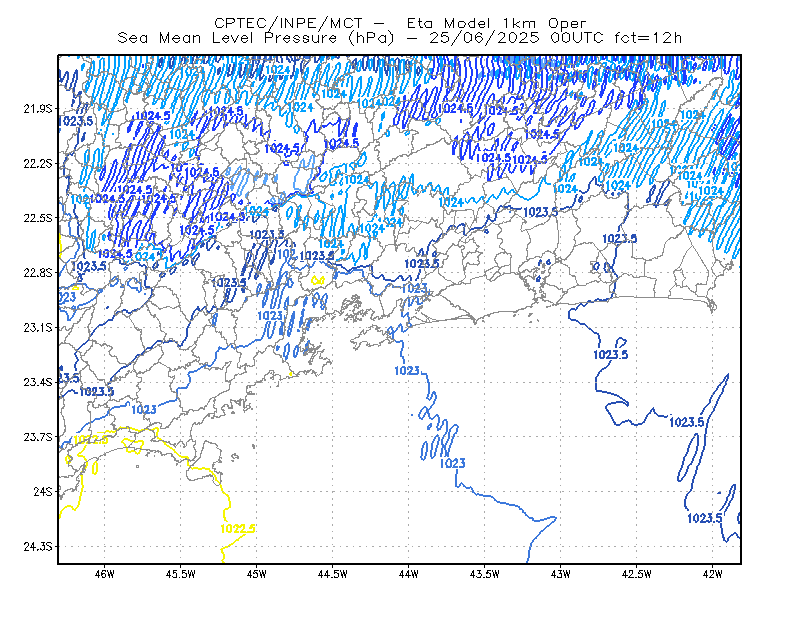Click the '42W' longitude axis label
This screenshot has width=800, height=618.
coord(713,574)
